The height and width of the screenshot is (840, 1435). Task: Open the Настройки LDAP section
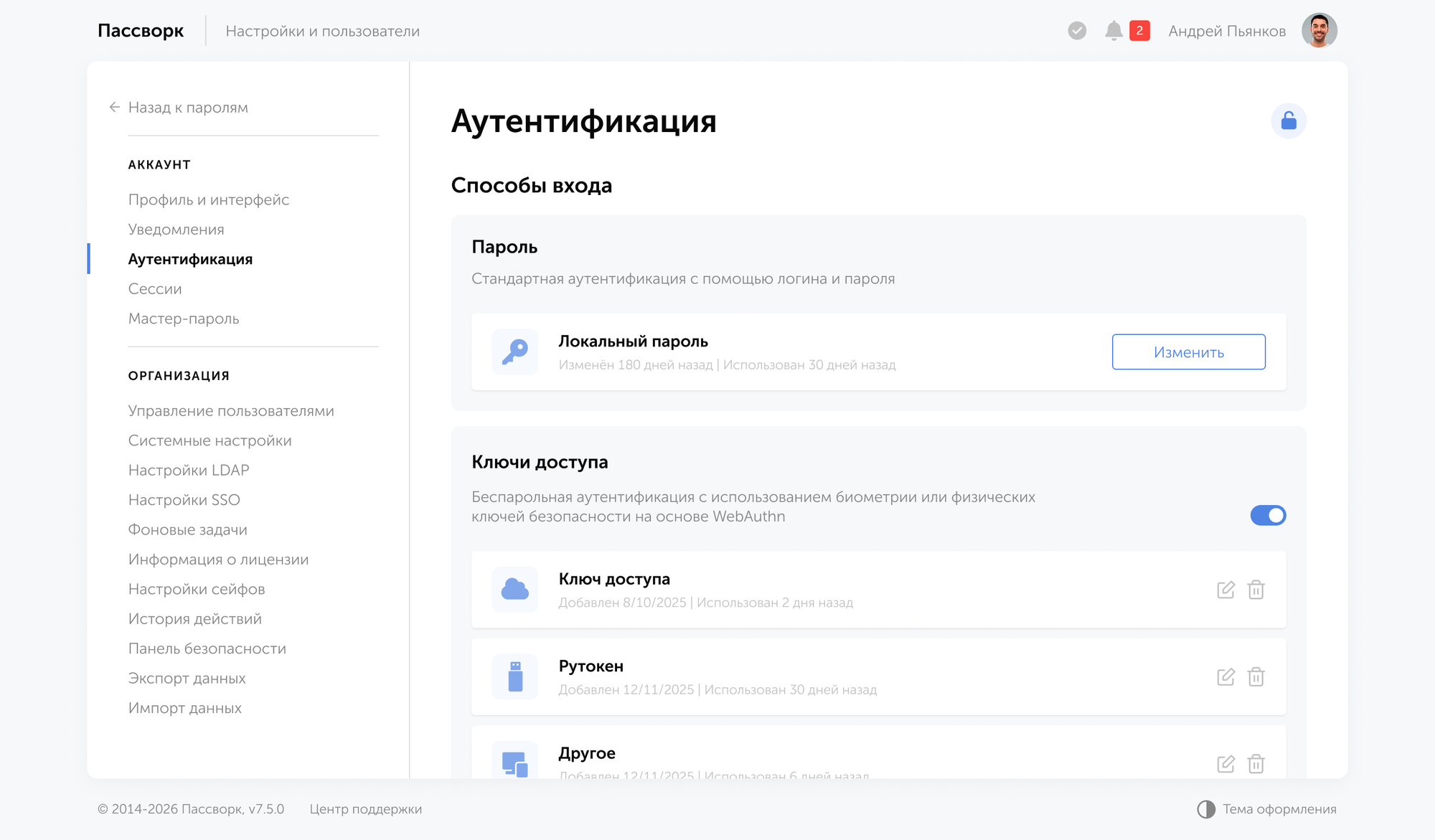[x=188, y=470]
